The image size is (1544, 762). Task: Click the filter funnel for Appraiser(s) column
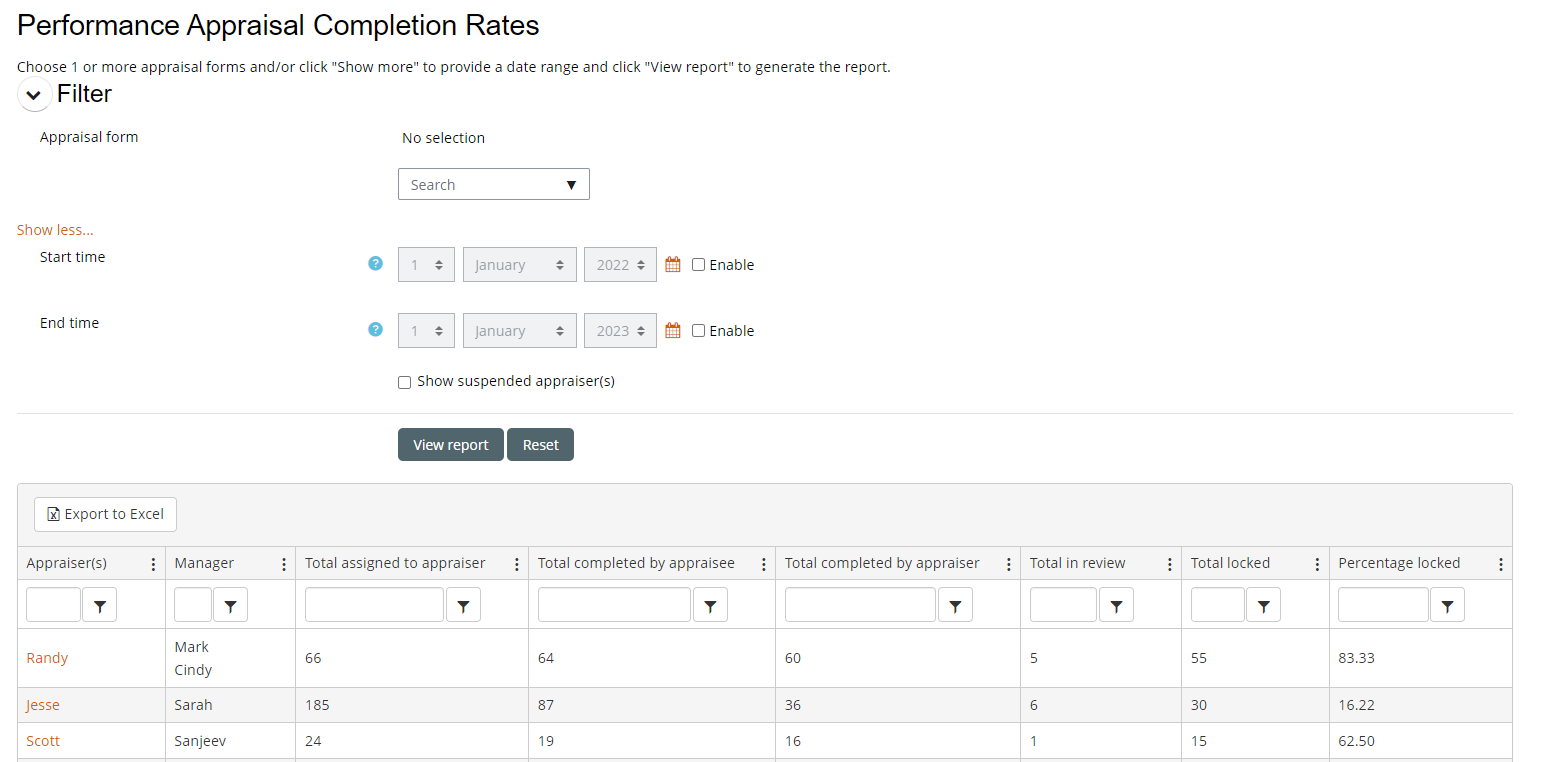(99, 605)
